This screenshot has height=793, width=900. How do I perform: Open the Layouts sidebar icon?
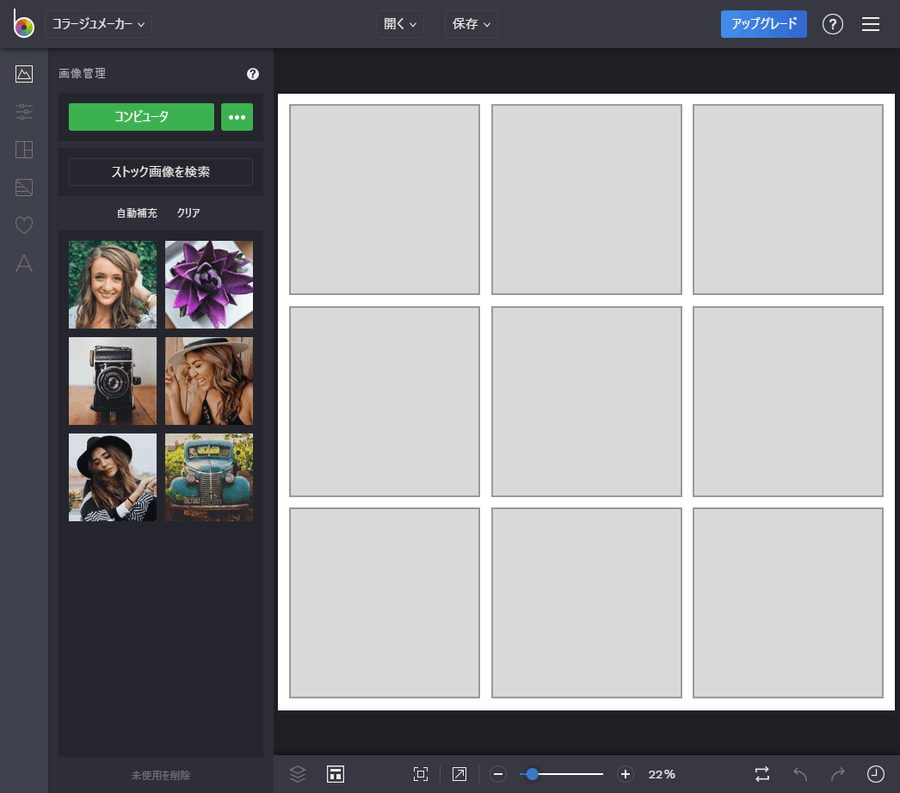coord(24,150)
